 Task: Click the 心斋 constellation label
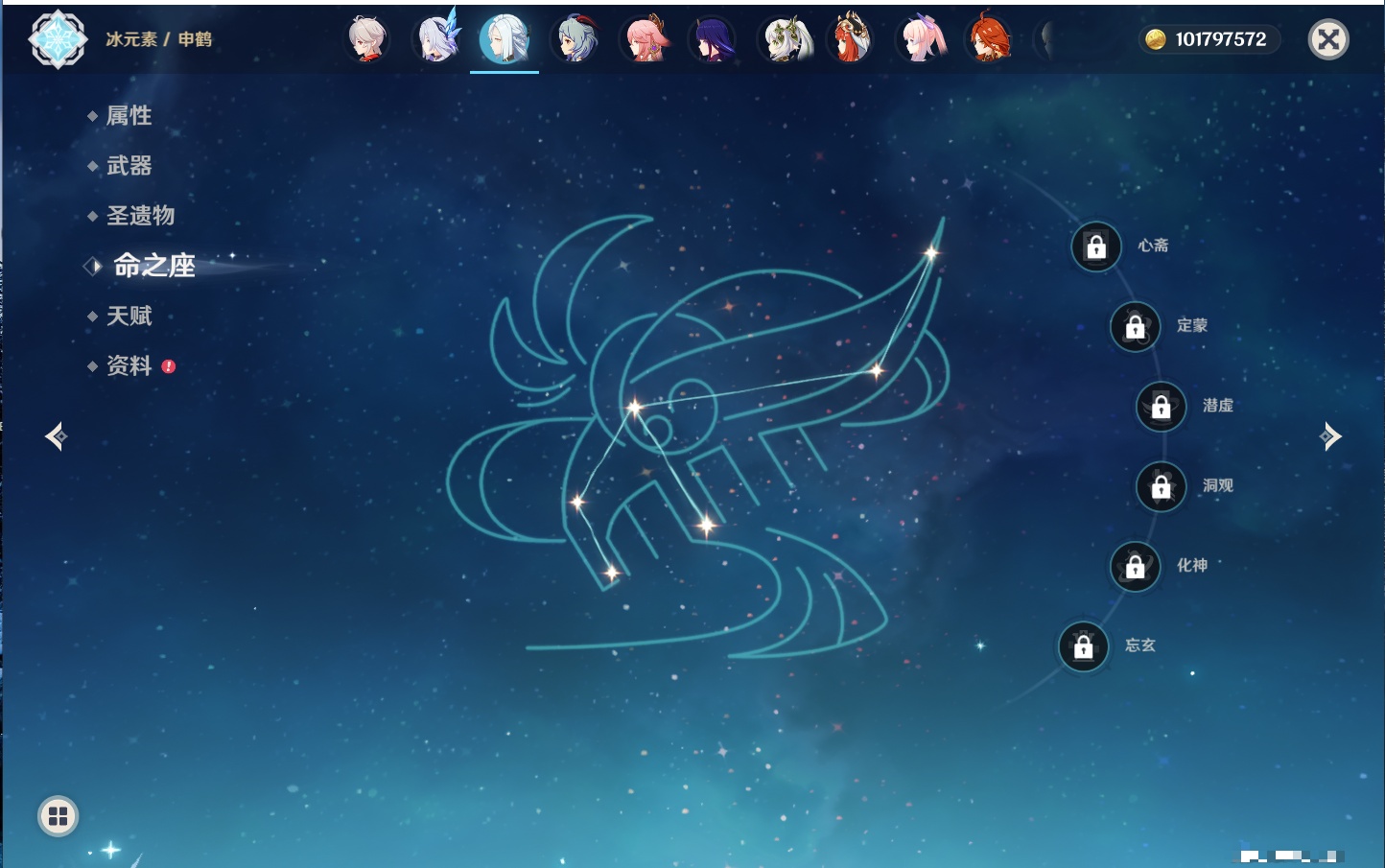[1153, 246]
